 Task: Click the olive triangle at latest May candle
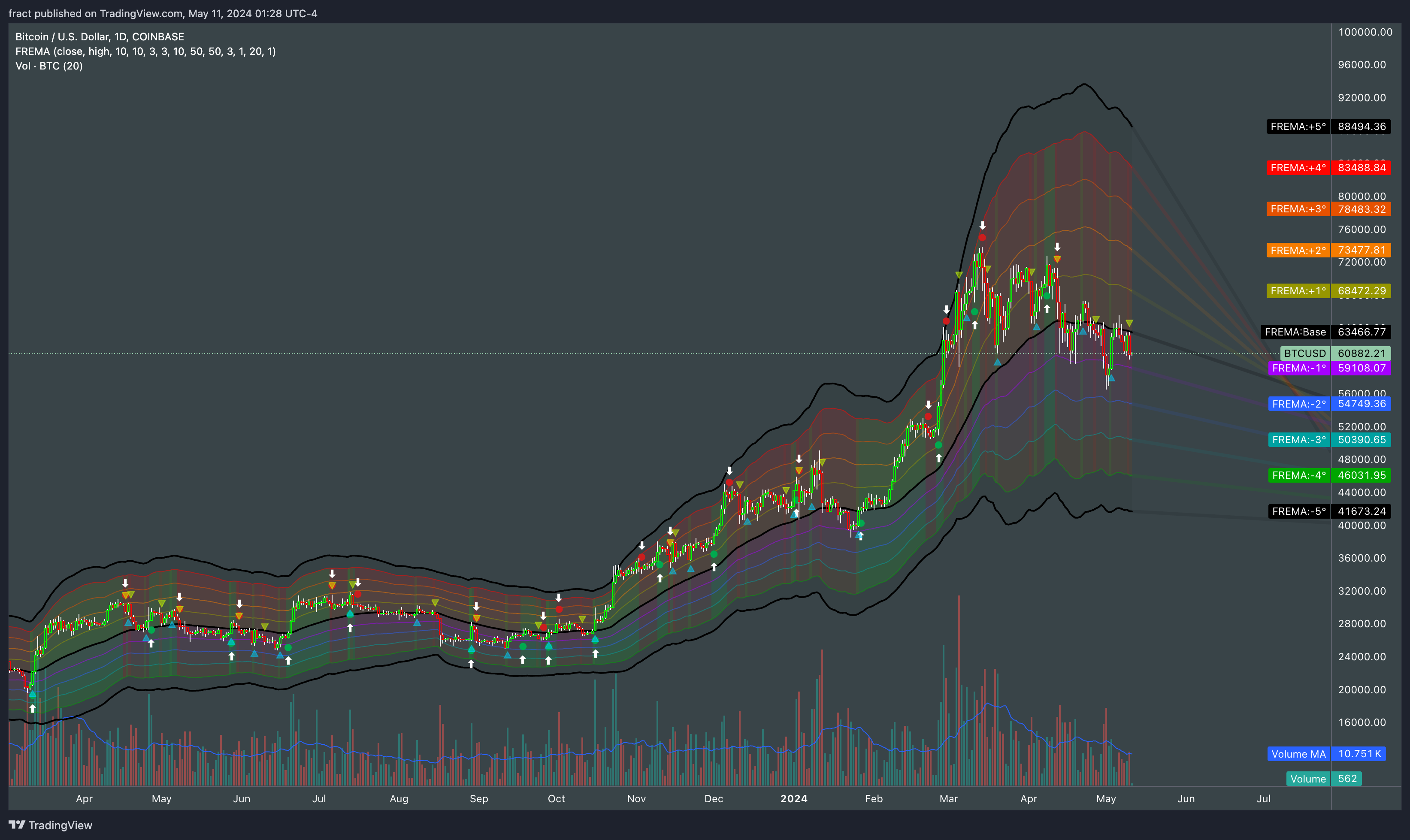click(x=1129, y=323)
